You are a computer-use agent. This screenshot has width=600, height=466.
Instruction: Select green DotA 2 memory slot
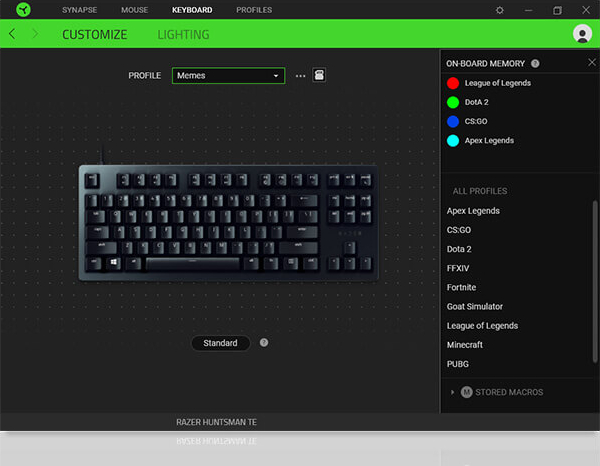coord(453,102)
